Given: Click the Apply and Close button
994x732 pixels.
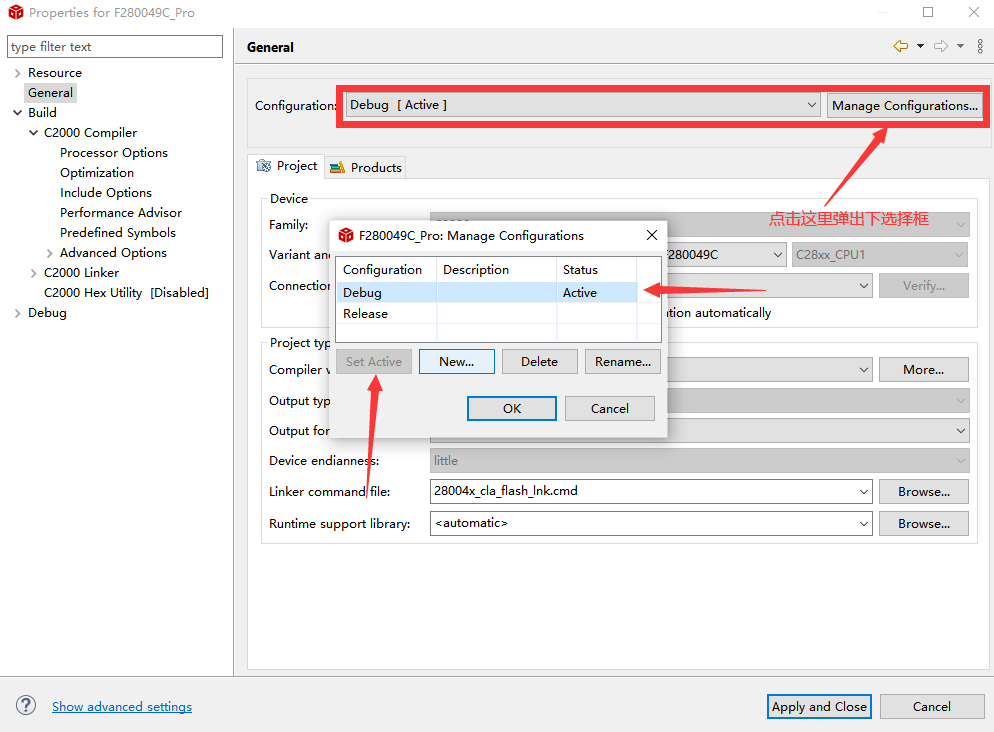Looking at the screenshot, I should tap(819, 706).
